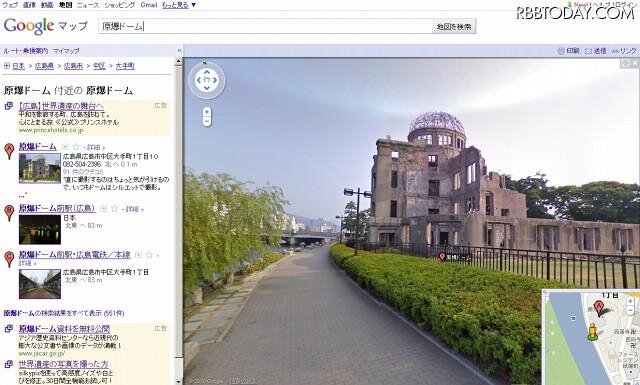Click red marker B beside 原爆ドーム前駅
Viewport: 640px width, 385px height.
(9, 213)
